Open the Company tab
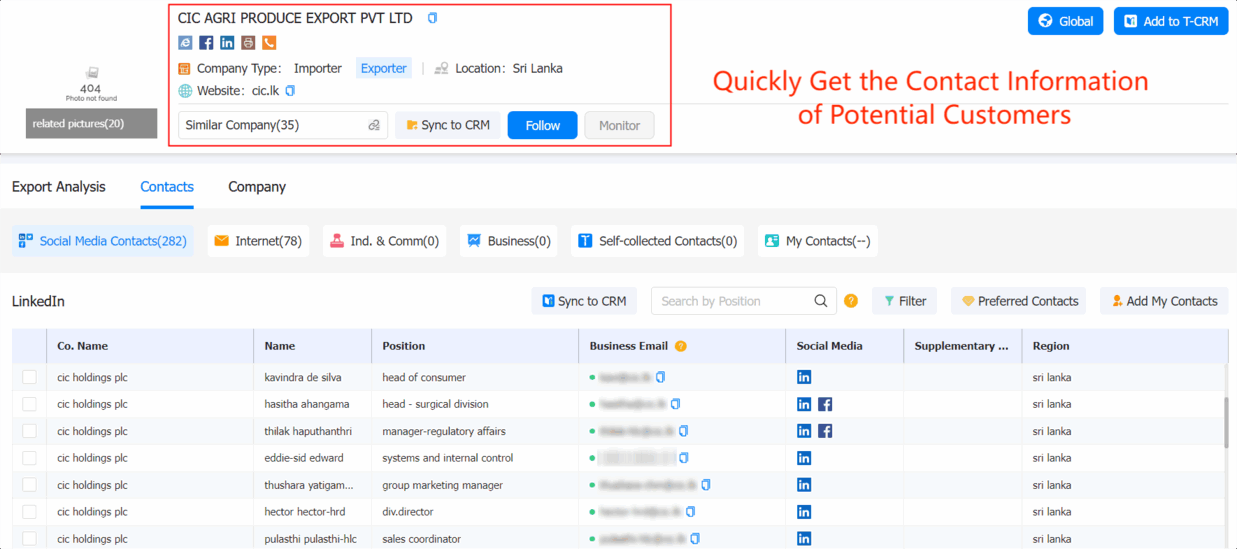The width and height of the screenshot is (1237, 549). tap(257, 187)
